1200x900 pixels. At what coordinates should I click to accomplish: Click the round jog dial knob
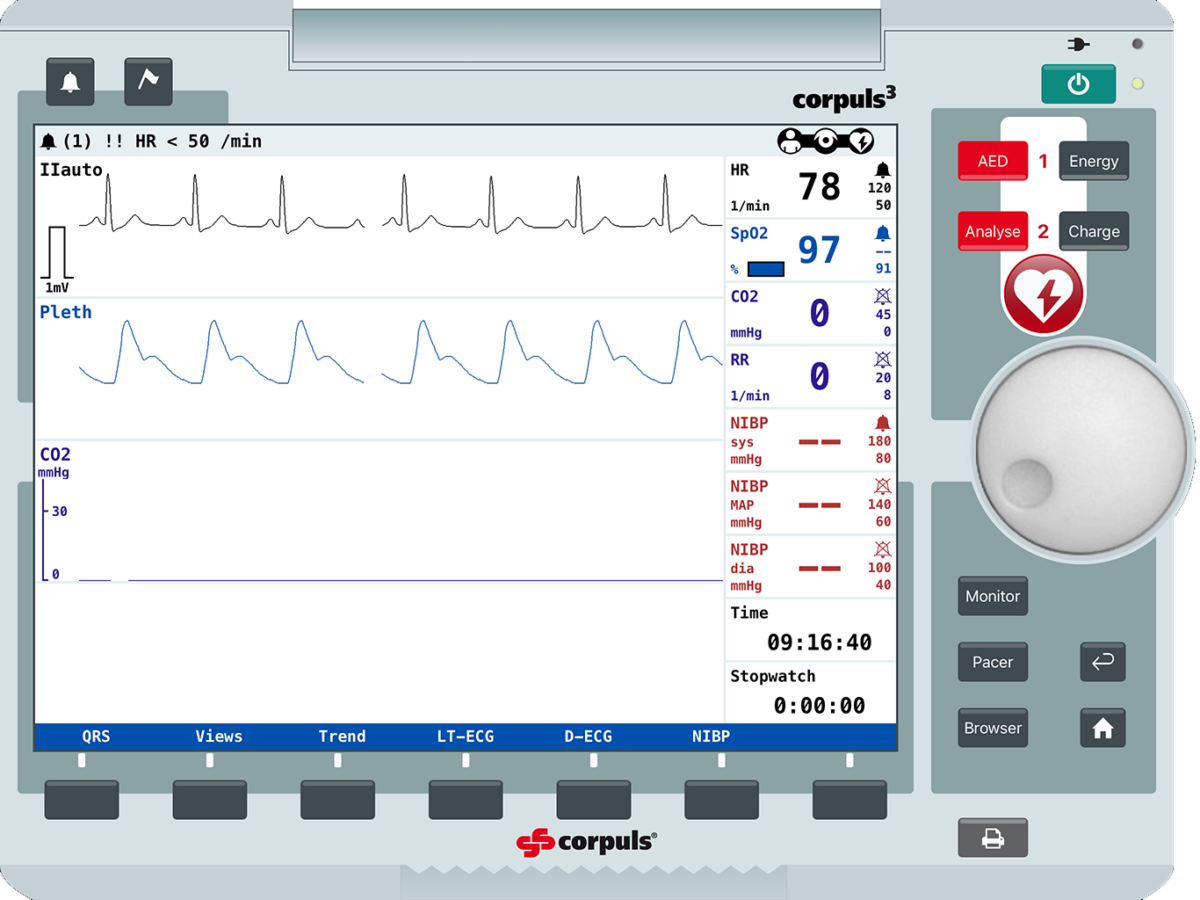point(1083,446)
